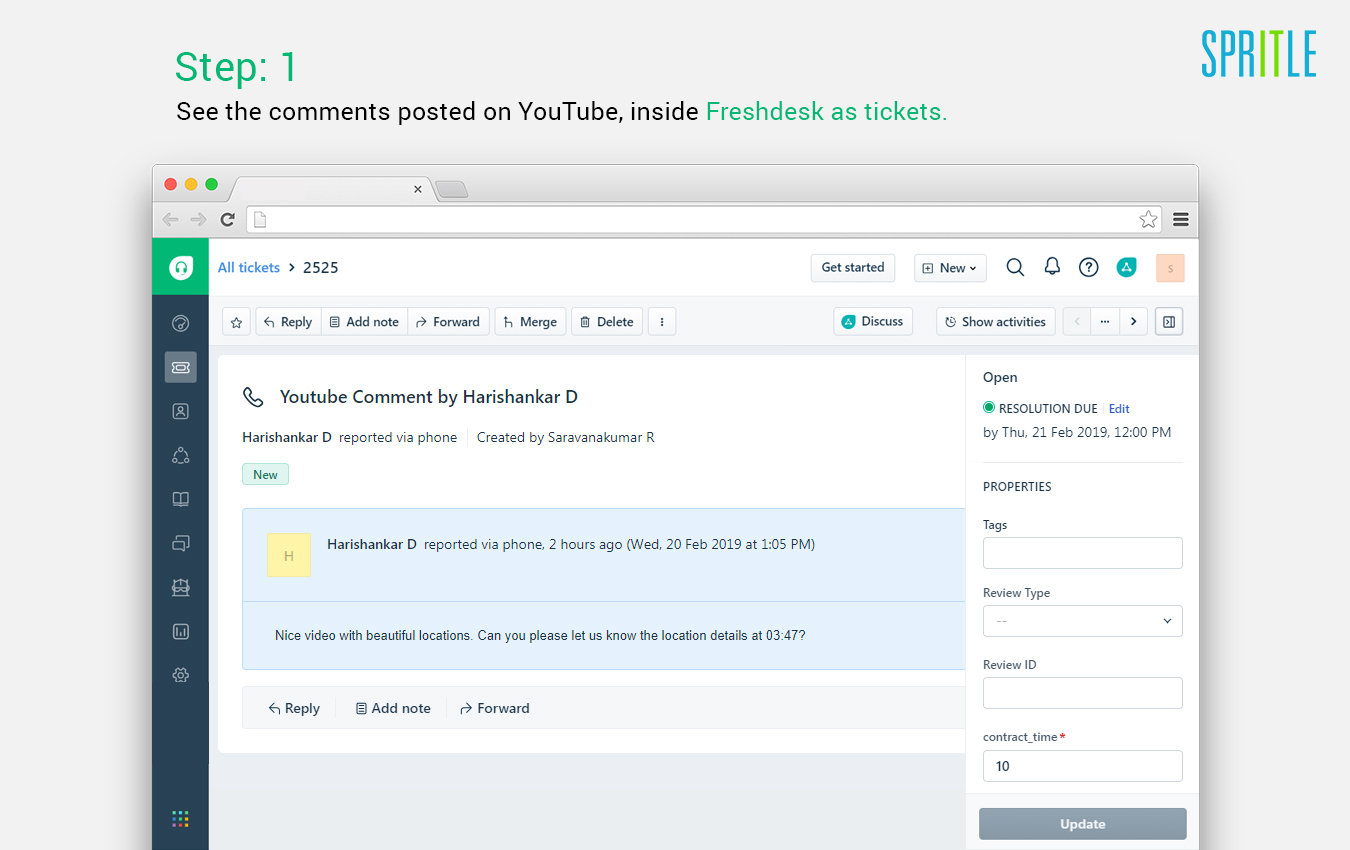Open the more actions vertical dots menu
This screenshot has height=850, width=1350.
pos(662,322)
